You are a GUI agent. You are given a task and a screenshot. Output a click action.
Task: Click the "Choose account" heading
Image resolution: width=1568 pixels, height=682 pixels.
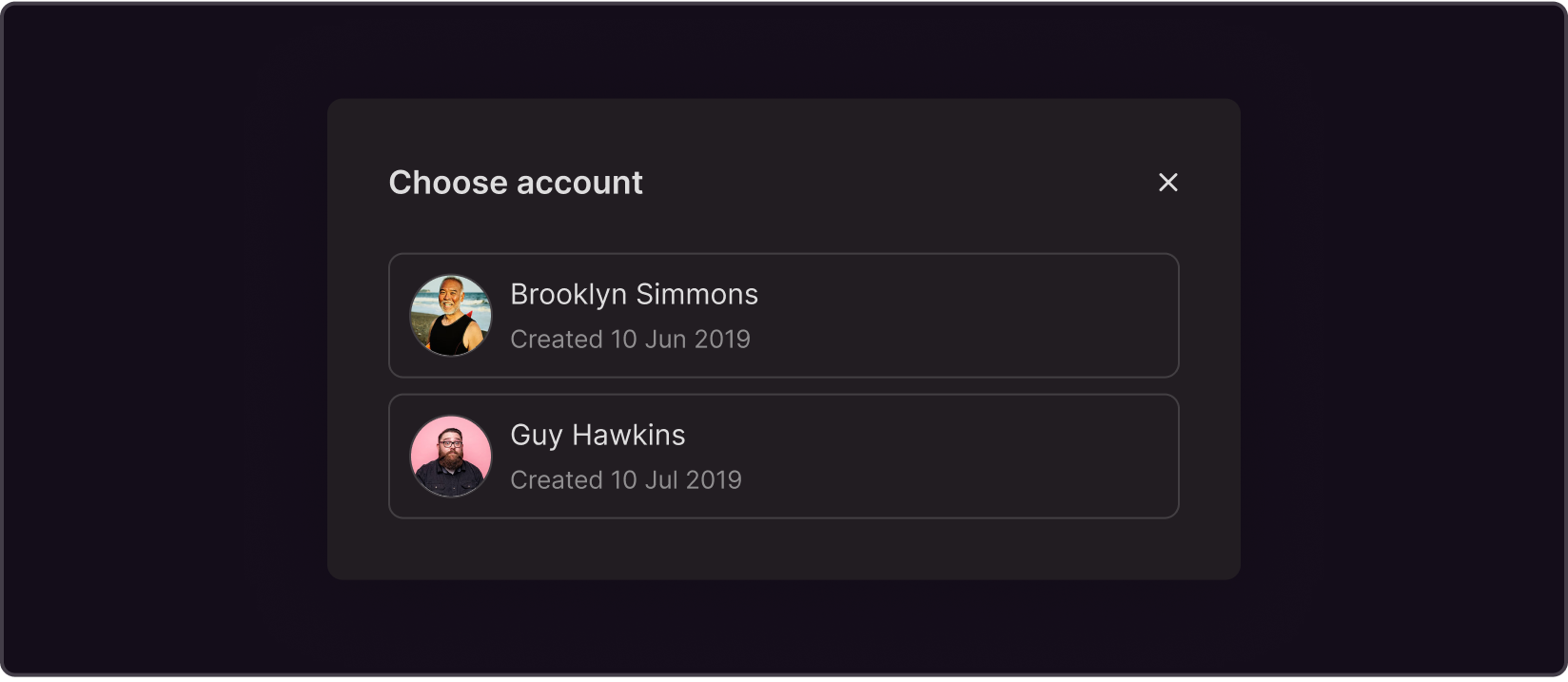tap(516, 183)
